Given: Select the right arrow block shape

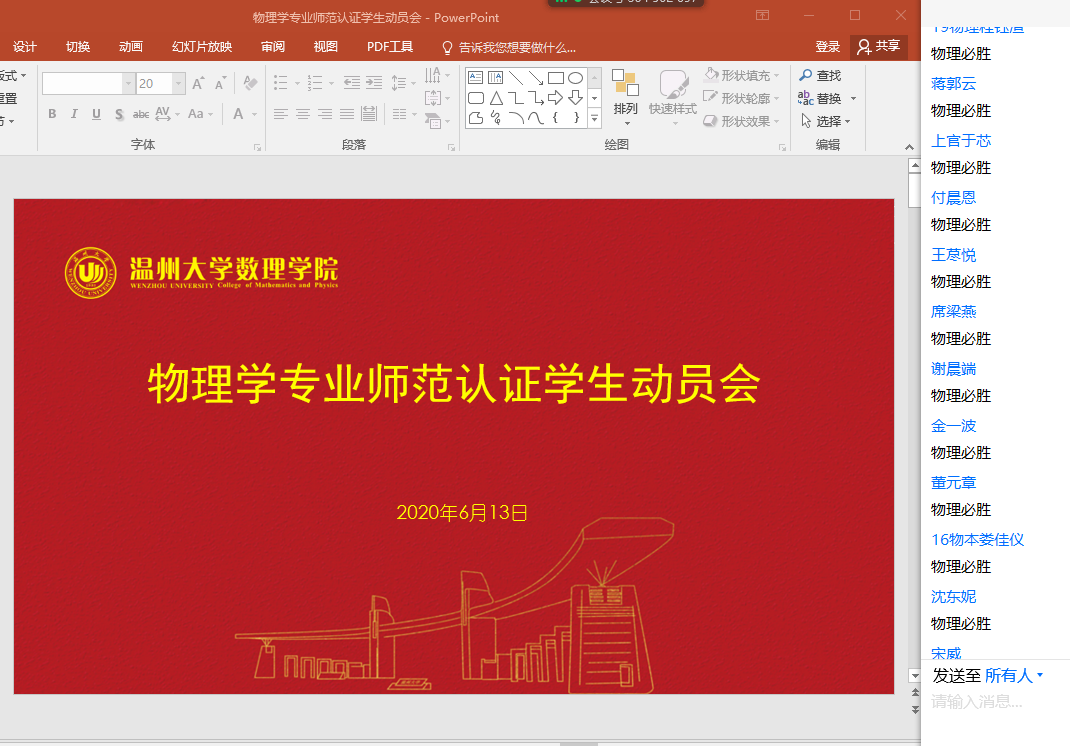Looking at the screenshot, I should pyautogui.click(x=555, y=98).
